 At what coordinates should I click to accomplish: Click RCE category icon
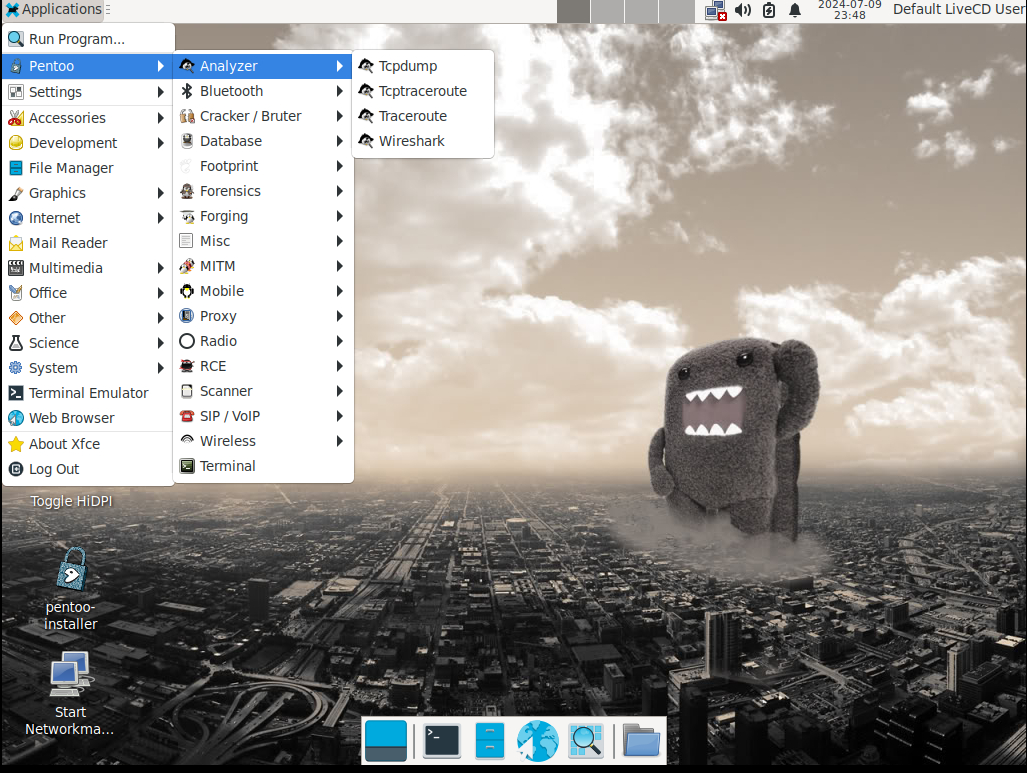tap(187, 366)
